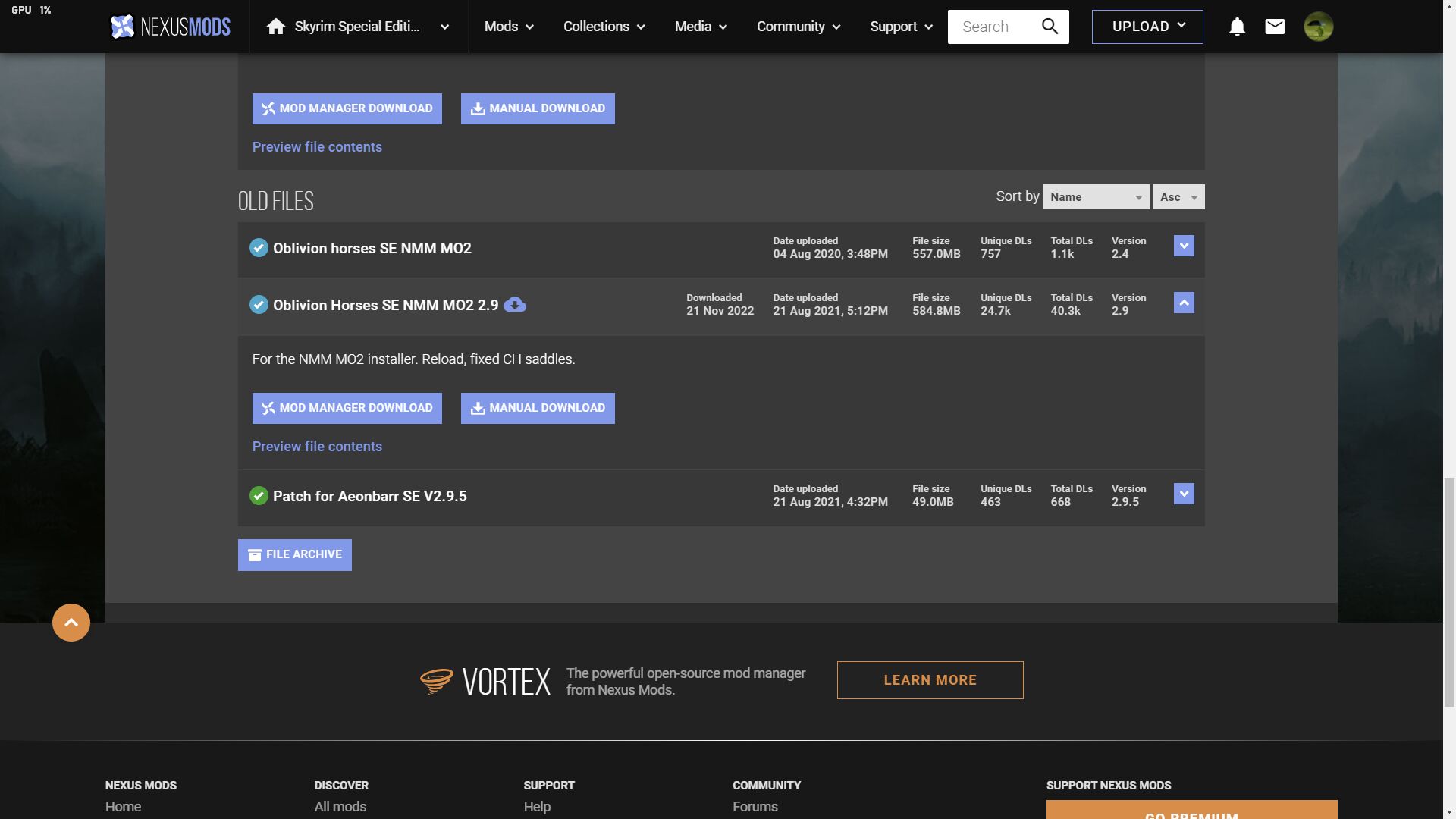
Task: Click status checkmark for Oblivion Horses 2.9
Action: point(259,305)
